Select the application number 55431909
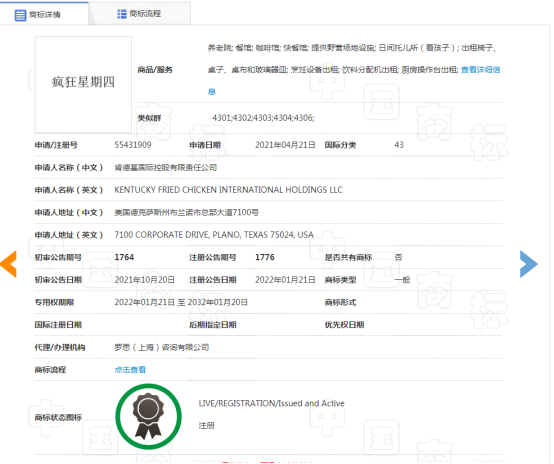 point(133,145)
